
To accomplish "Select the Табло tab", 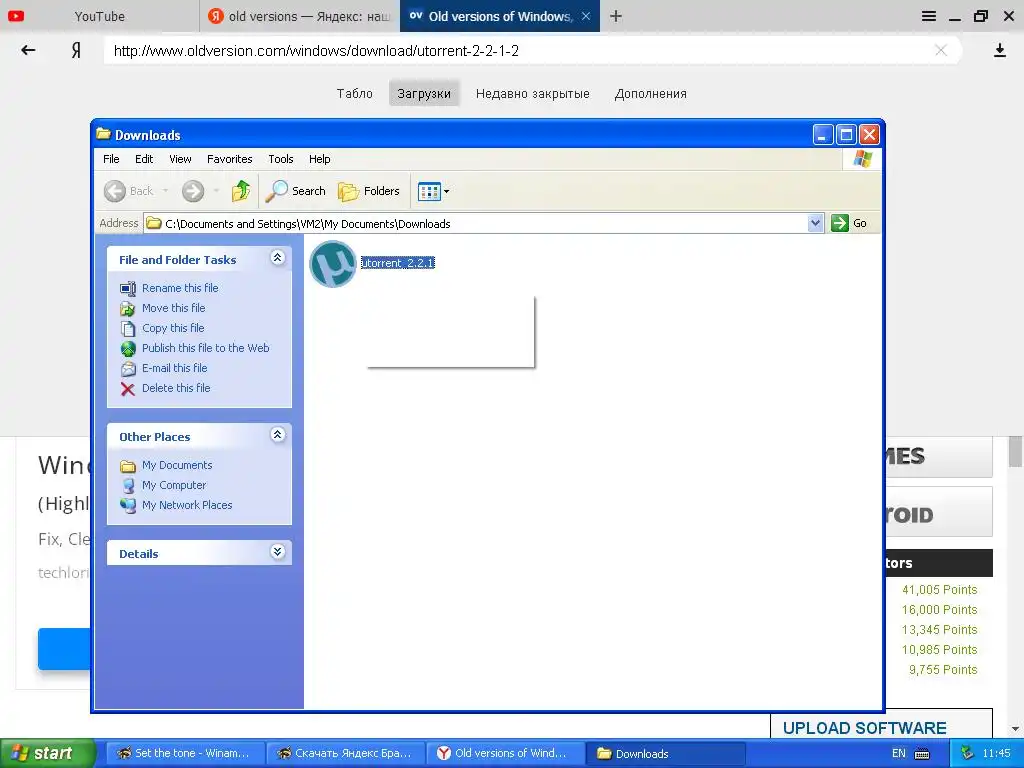I will click(355, 93).
